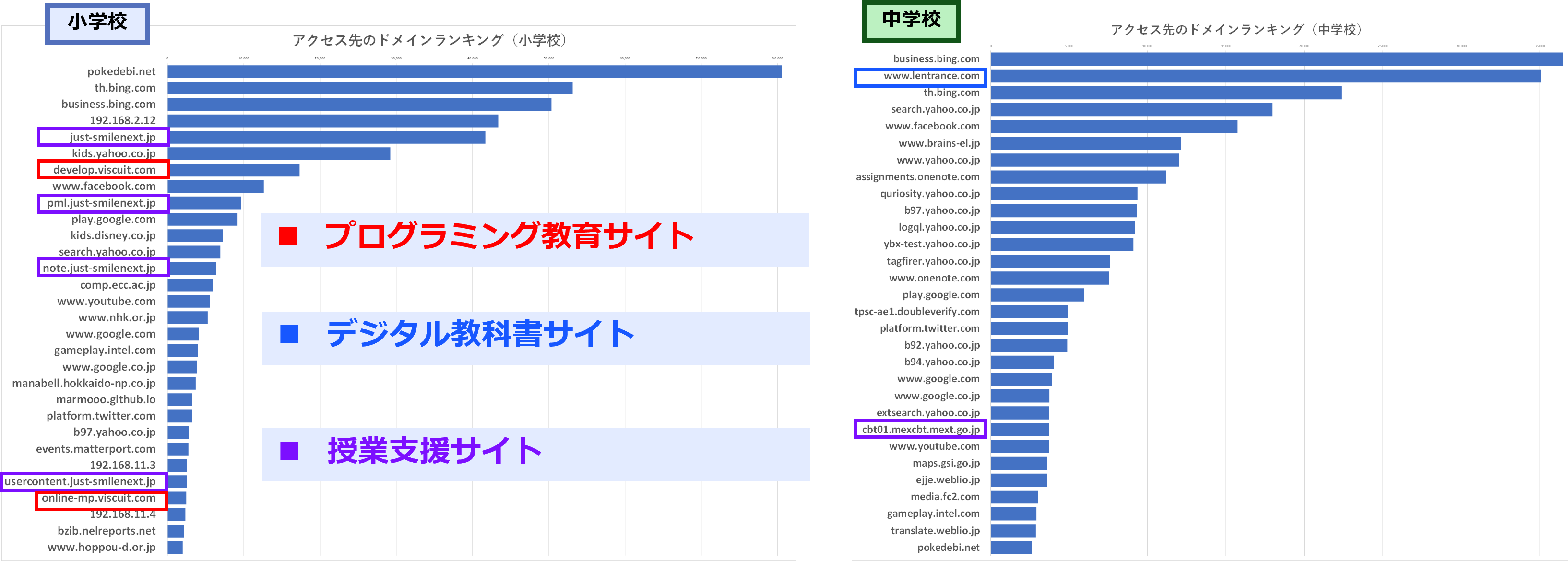Image resolution: width=1568 pixels, height=561 pixels.
Task: Click the develop.viscuit.com label
Action: click(104, 170)
